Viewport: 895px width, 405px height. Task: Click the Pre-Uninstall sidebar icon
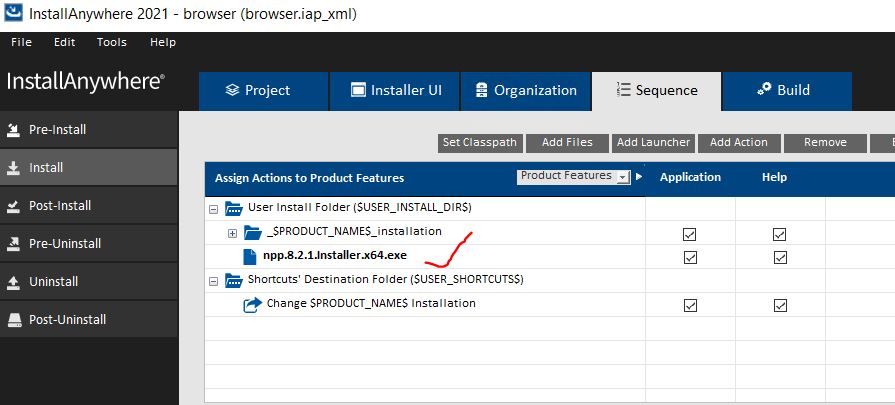14,244
